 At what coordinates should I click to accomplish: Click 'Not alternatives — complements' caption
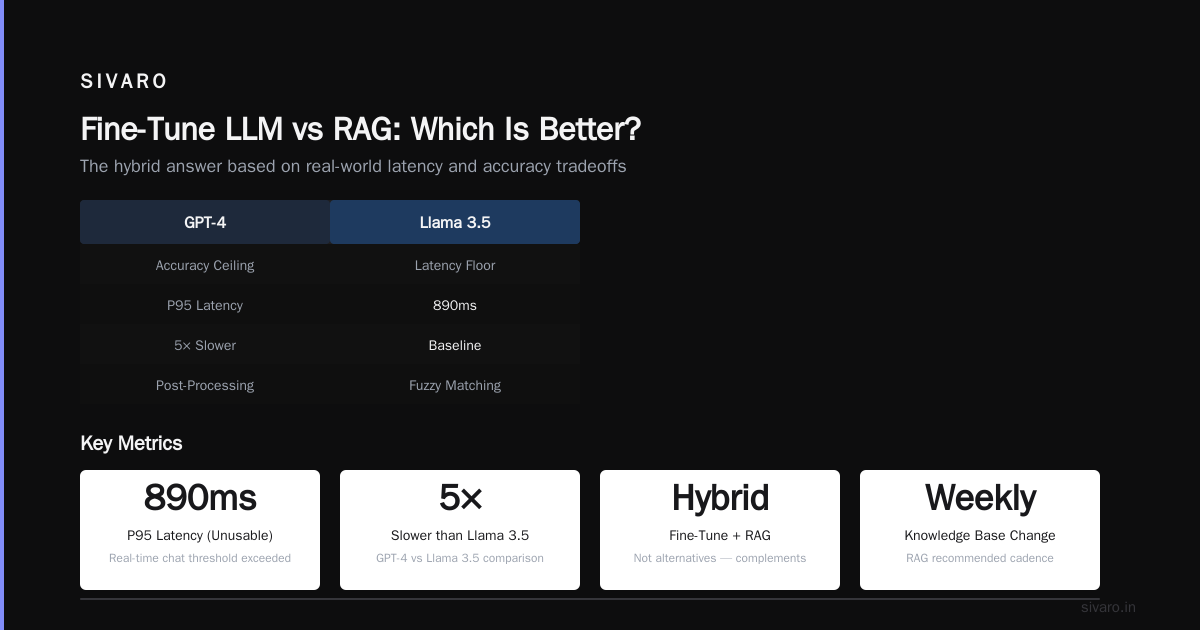(720, 558)
